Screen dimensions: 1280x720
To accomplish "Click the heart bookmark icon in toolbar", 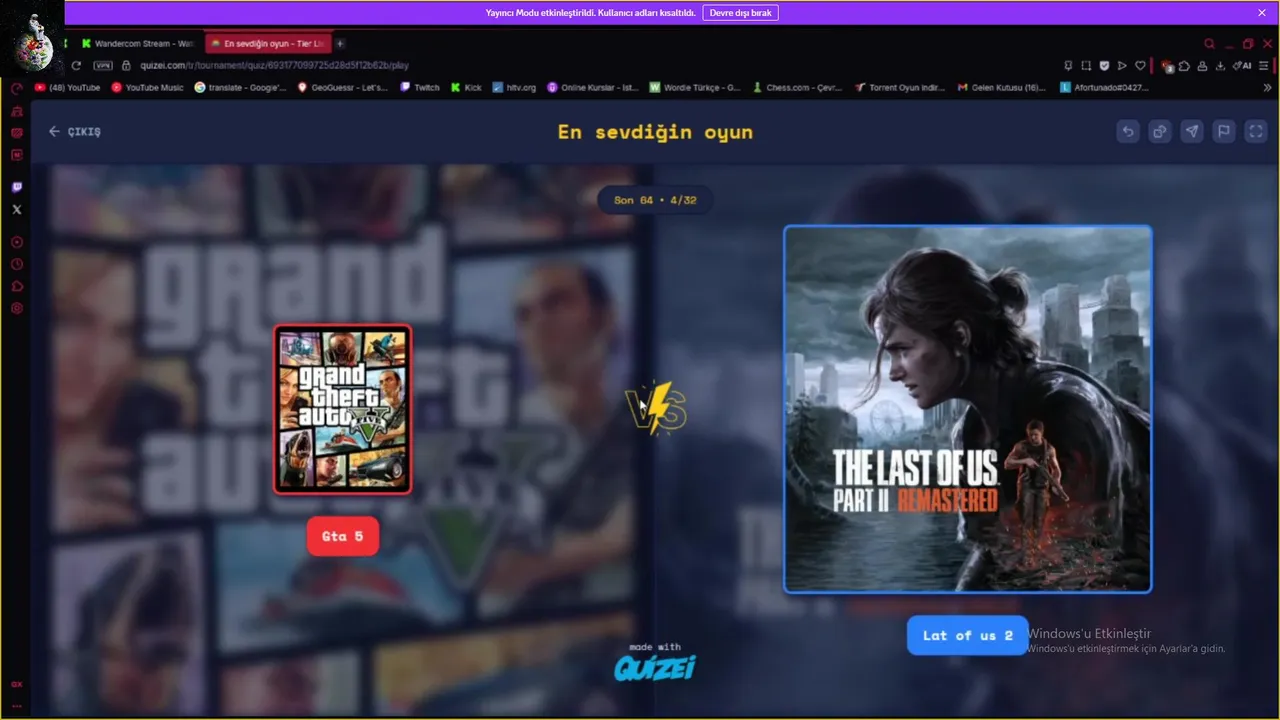I will (x=1139, y=65).
